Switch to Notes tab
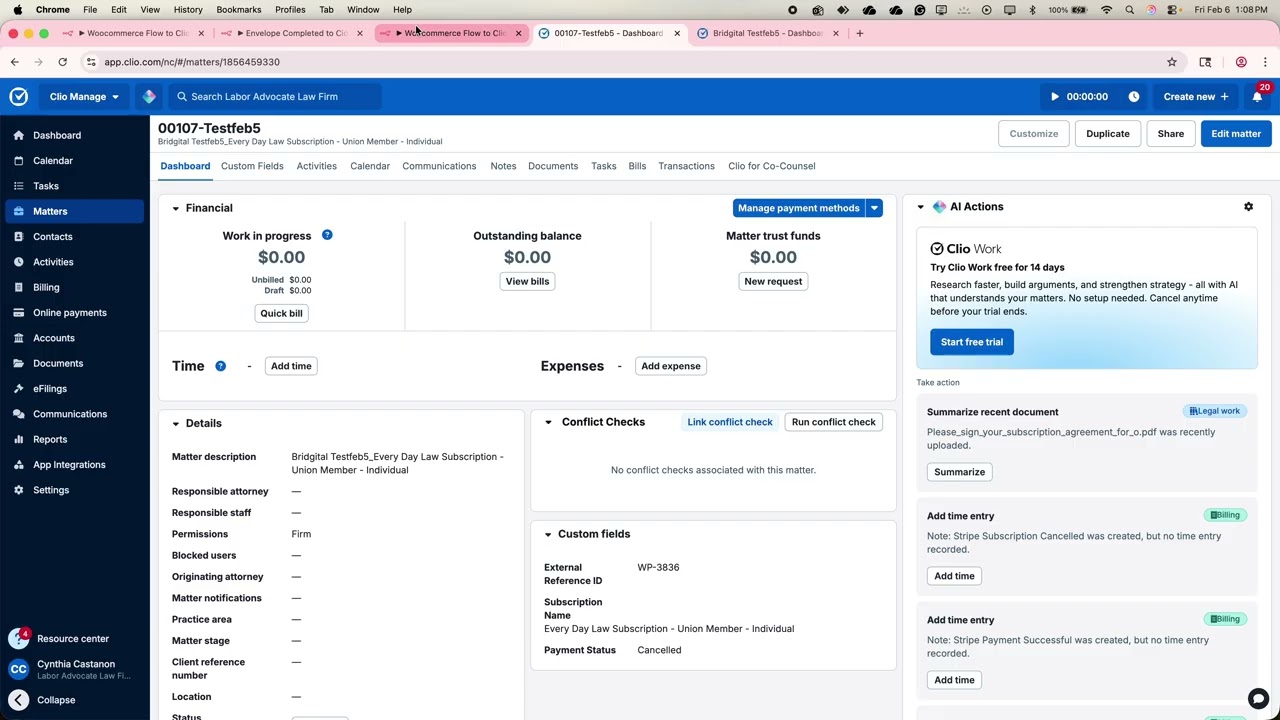The image size is (1280, 720). (x=503, y=166)
